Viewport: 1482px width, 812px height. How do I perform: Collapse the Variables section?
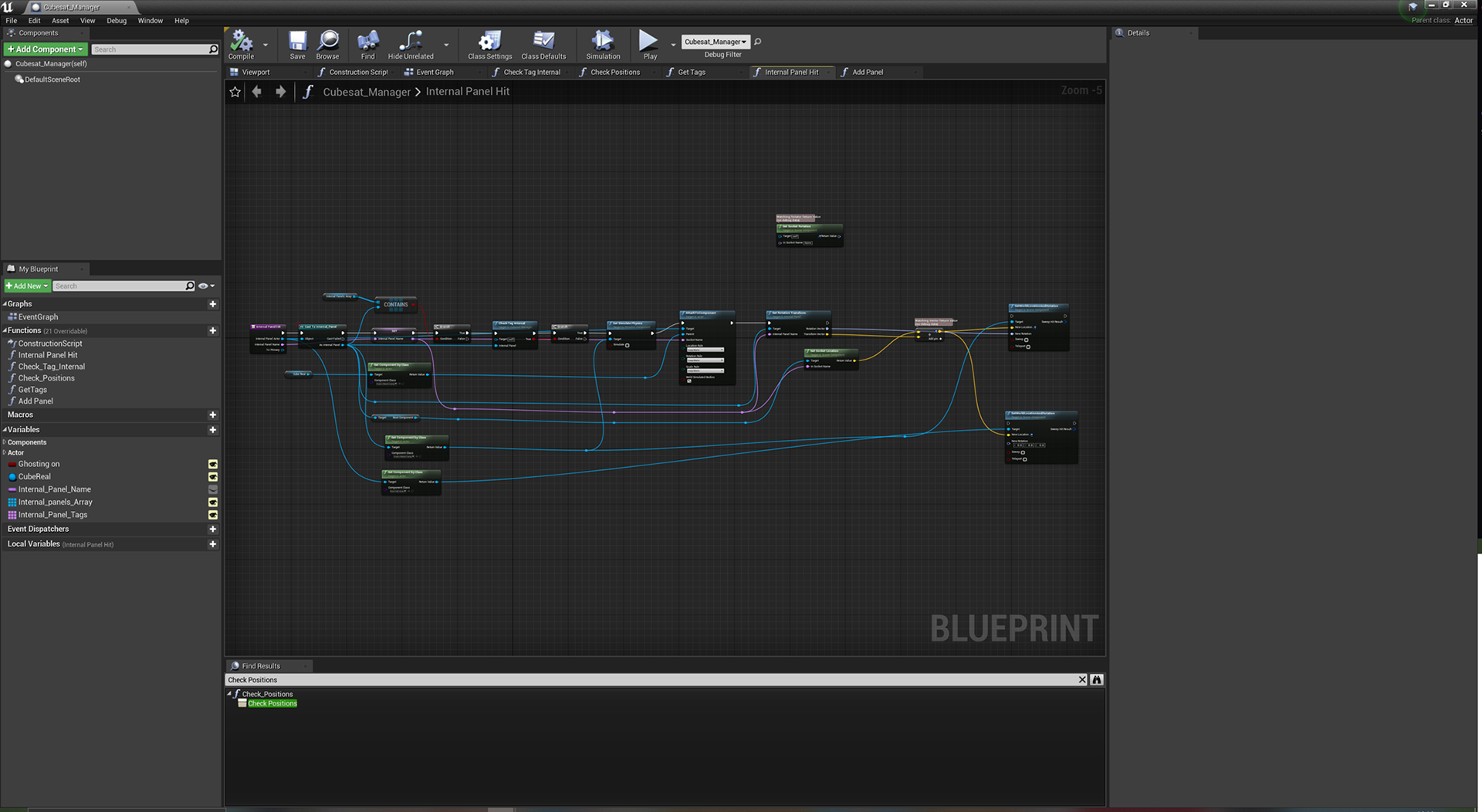[5, 430]
